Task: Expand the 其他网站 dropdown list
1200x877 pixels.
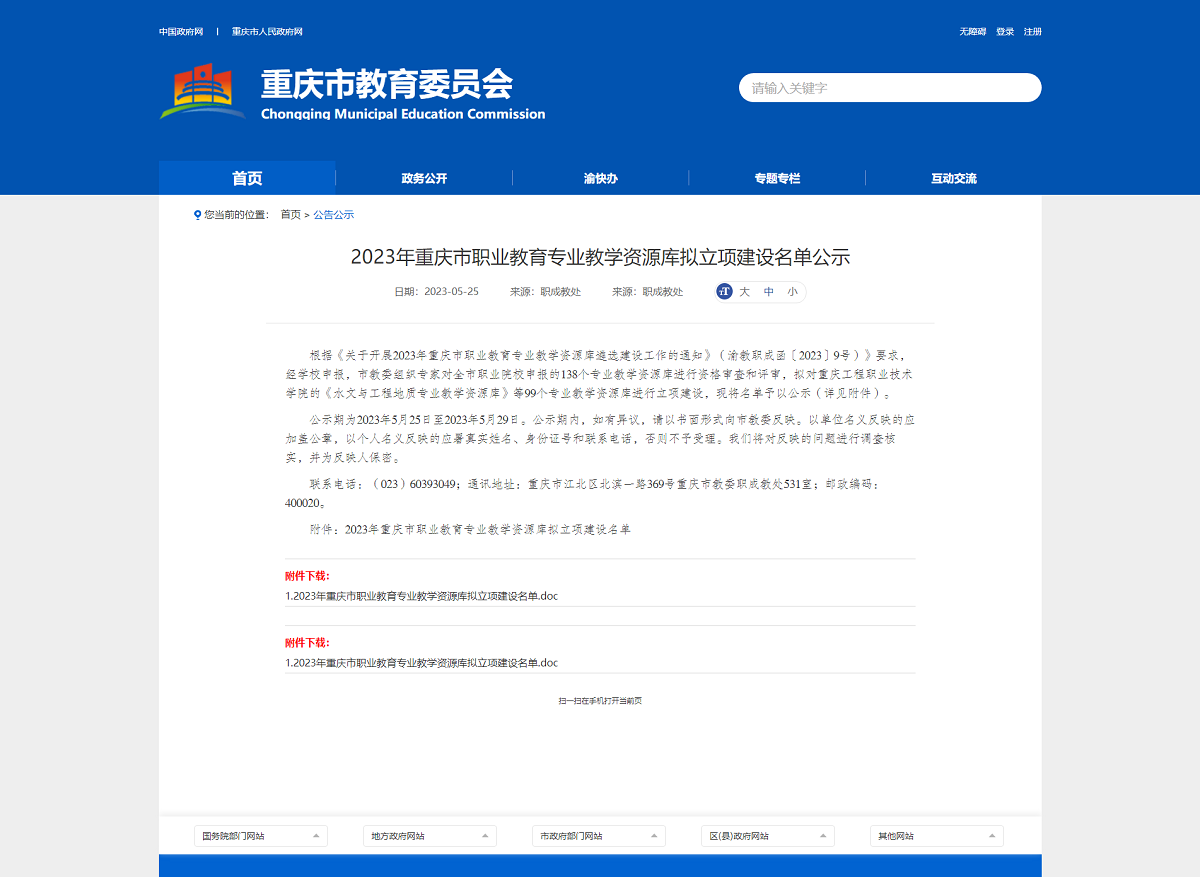Action: pos(936,836)
